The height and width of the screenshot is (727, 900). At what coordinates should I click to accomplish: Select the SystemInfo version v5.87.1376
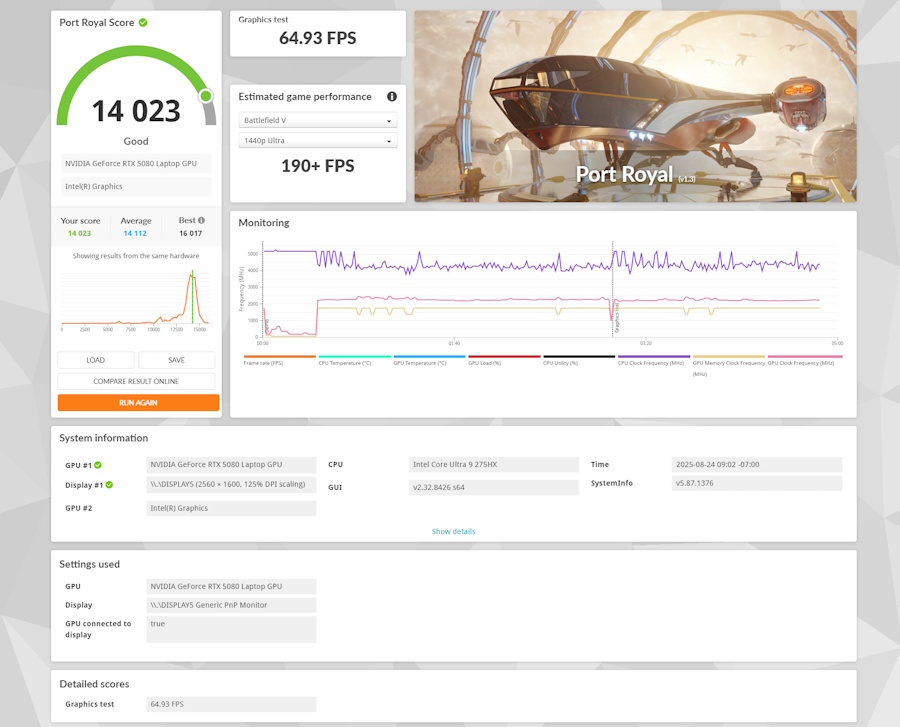[757, 483]
